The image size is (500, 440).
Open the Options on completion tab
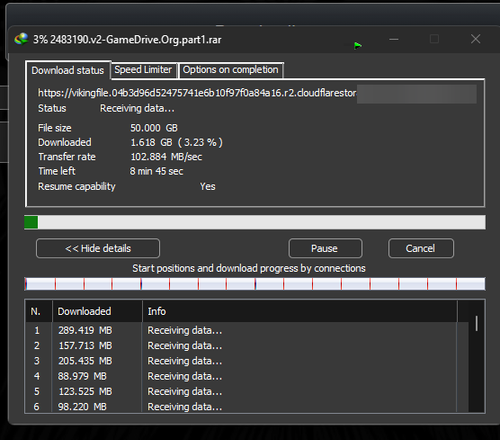[x=231, y=70]
